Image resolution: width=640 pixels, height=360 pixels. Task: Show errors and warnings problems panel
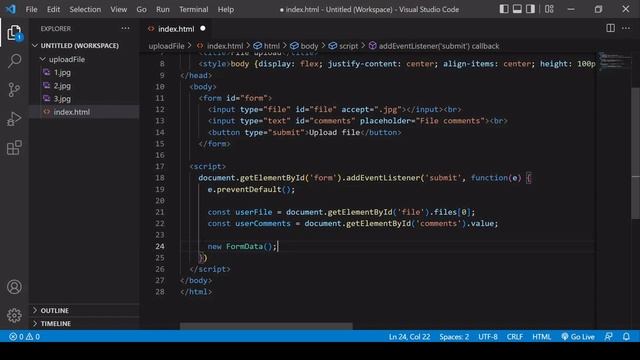pyautogui.click(x=24, y=337)
